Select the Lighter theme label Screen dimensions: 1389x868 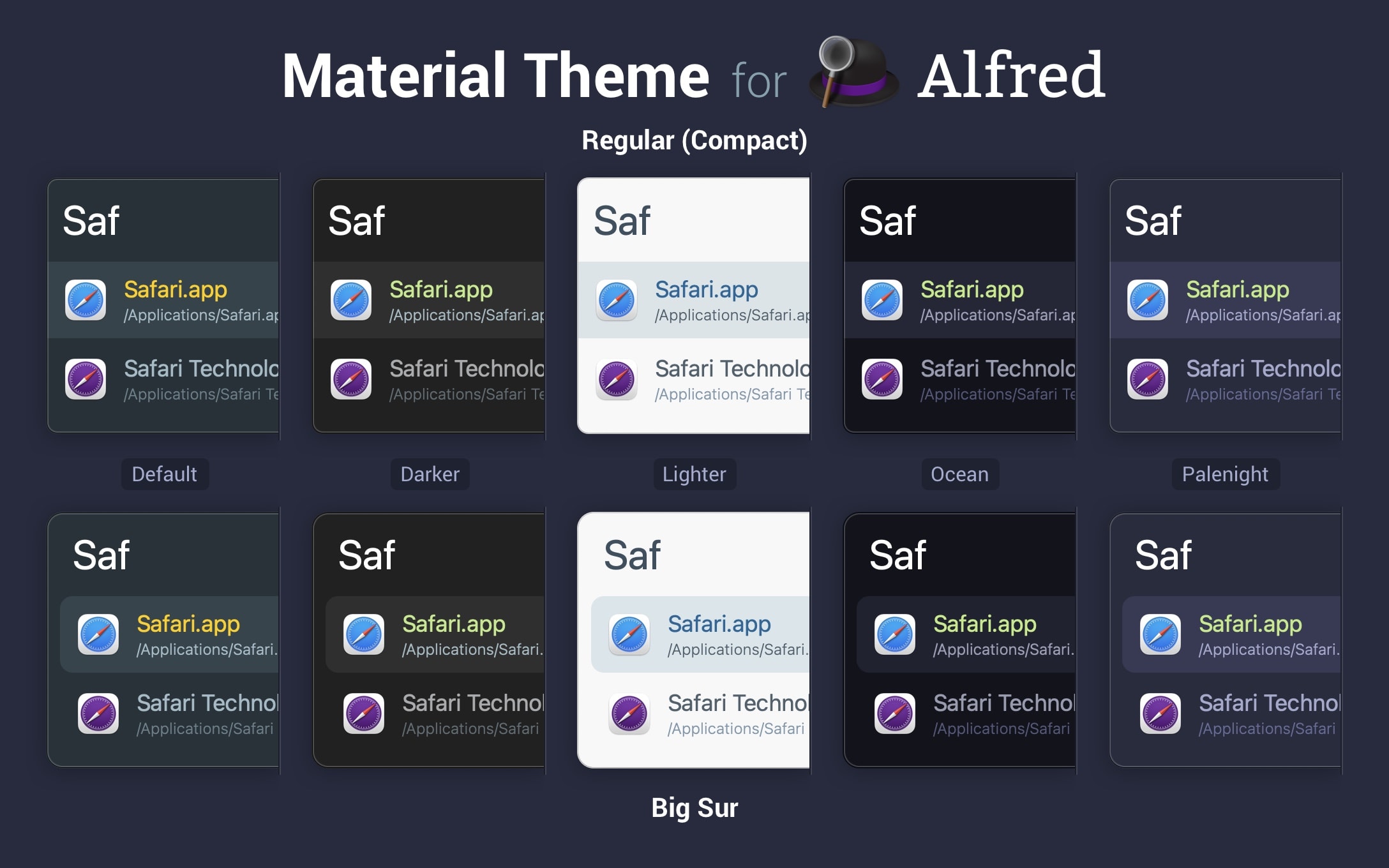click(x=694, y=474)
